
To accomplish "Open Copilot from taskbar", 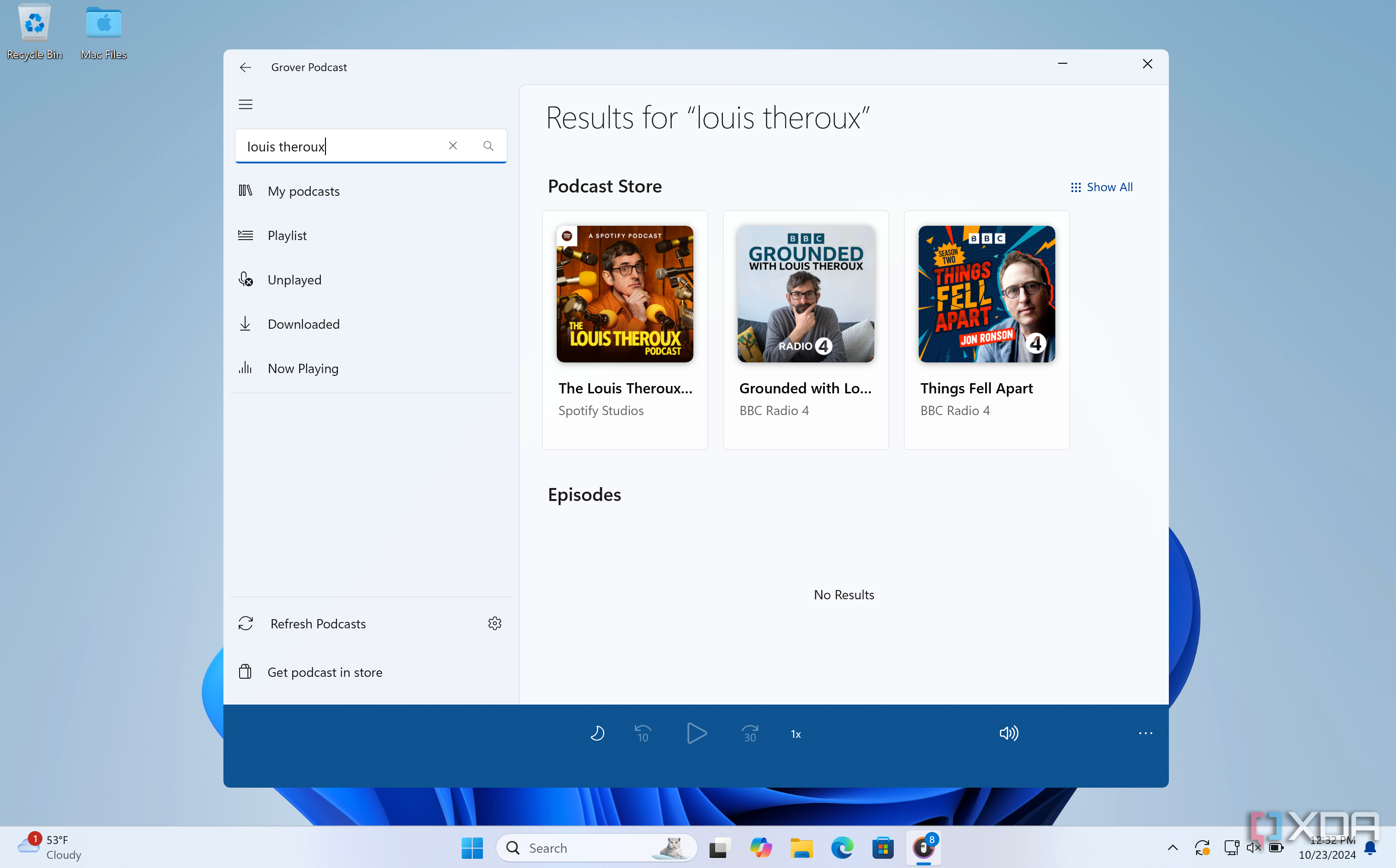I will coord(761,848).
